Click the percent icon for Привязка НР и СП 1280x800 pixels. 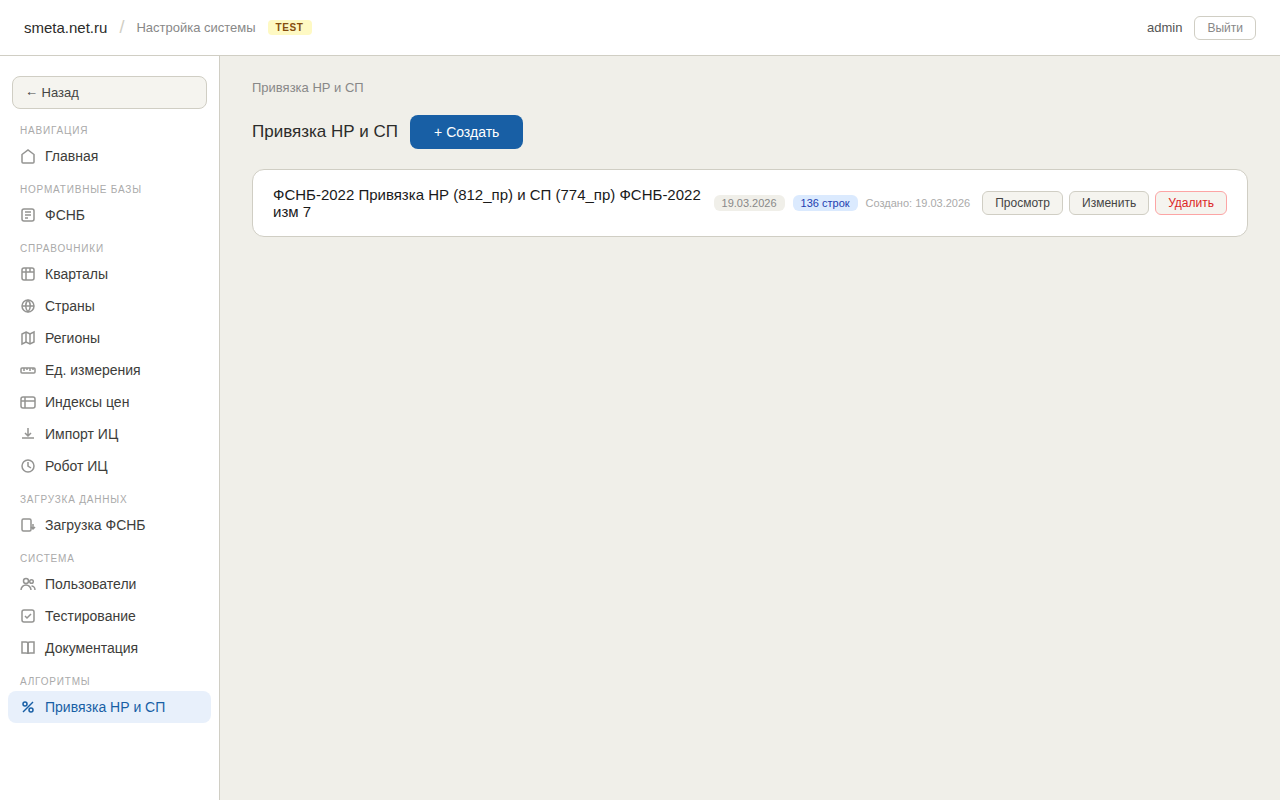pos(28,707)
